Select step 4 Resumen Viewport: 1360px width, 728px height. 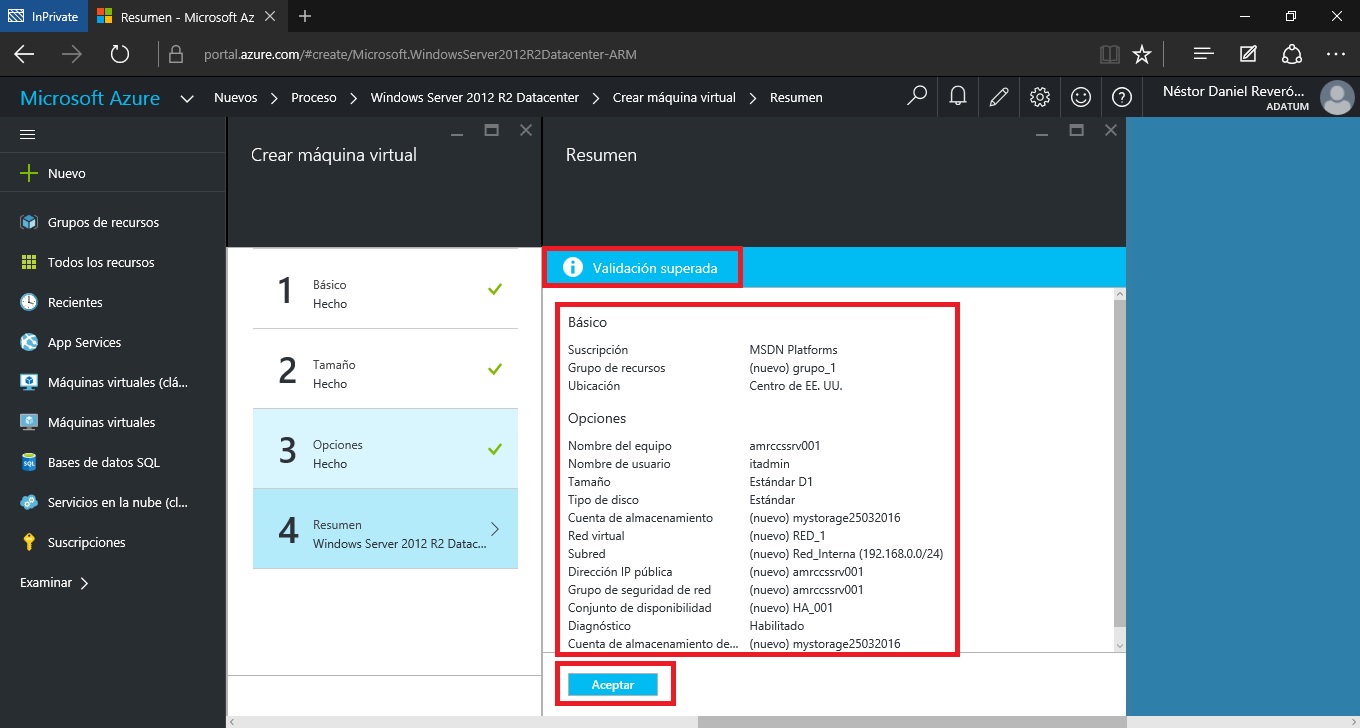(385, 529)
